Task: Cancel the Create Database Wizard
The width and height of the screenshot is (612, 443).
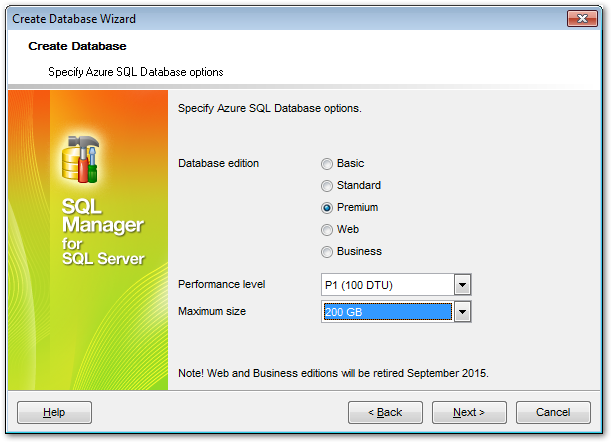Action: (553, 412)
